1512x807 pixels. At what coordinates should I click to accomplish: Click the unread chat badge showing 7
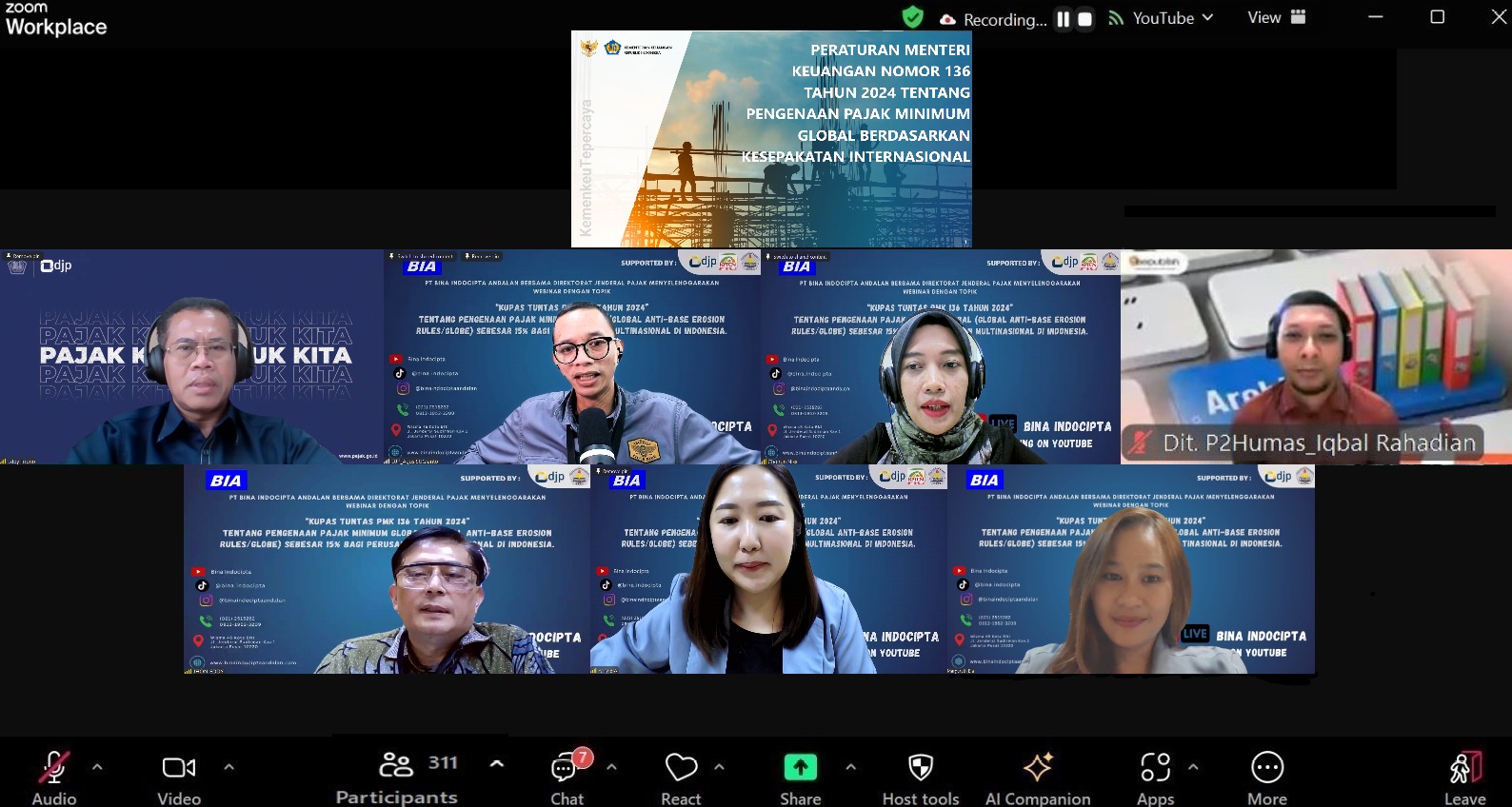583,758
